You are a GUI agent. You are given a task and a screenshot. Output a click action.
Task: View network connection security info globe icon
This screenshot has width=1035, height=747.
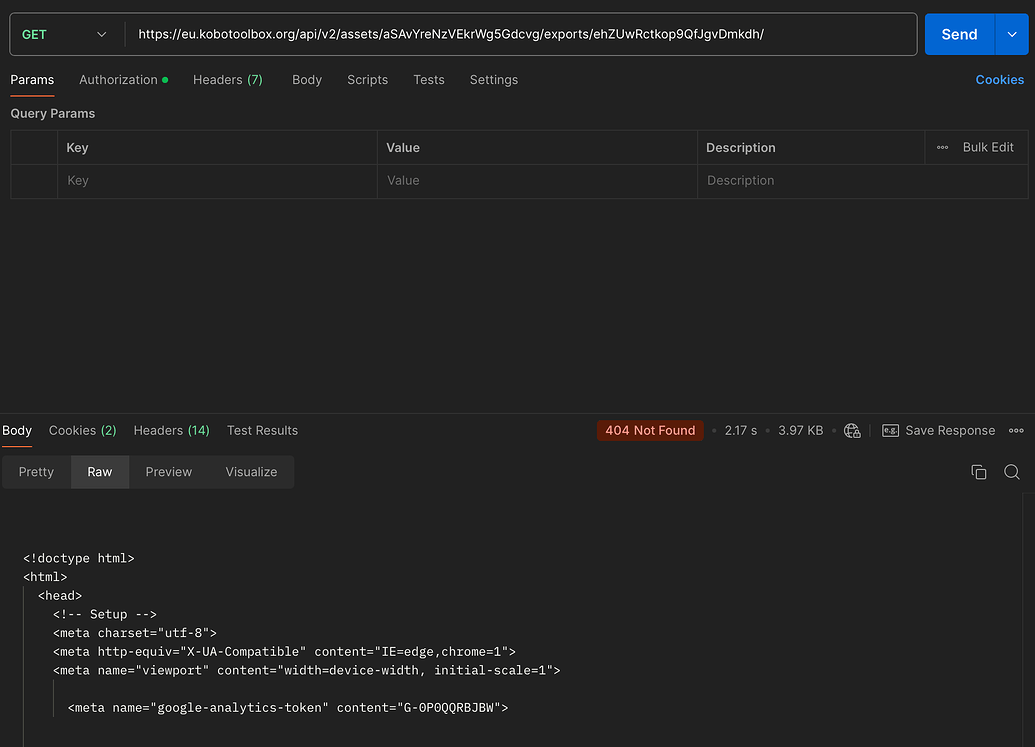coord(851,430)
